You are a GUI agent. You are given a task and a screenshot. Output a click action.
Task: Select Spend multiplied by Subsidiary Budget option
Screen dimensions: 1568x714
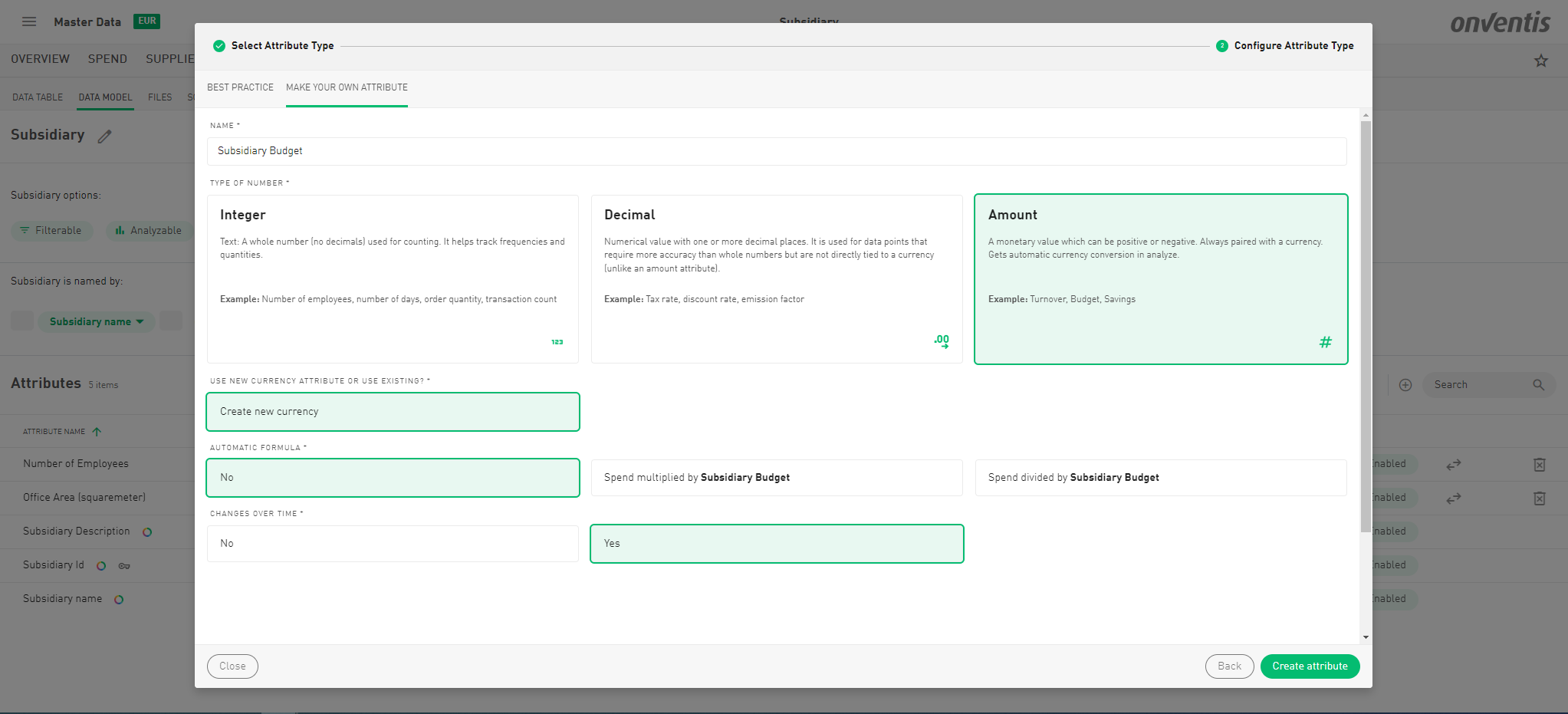coord(776,478)
